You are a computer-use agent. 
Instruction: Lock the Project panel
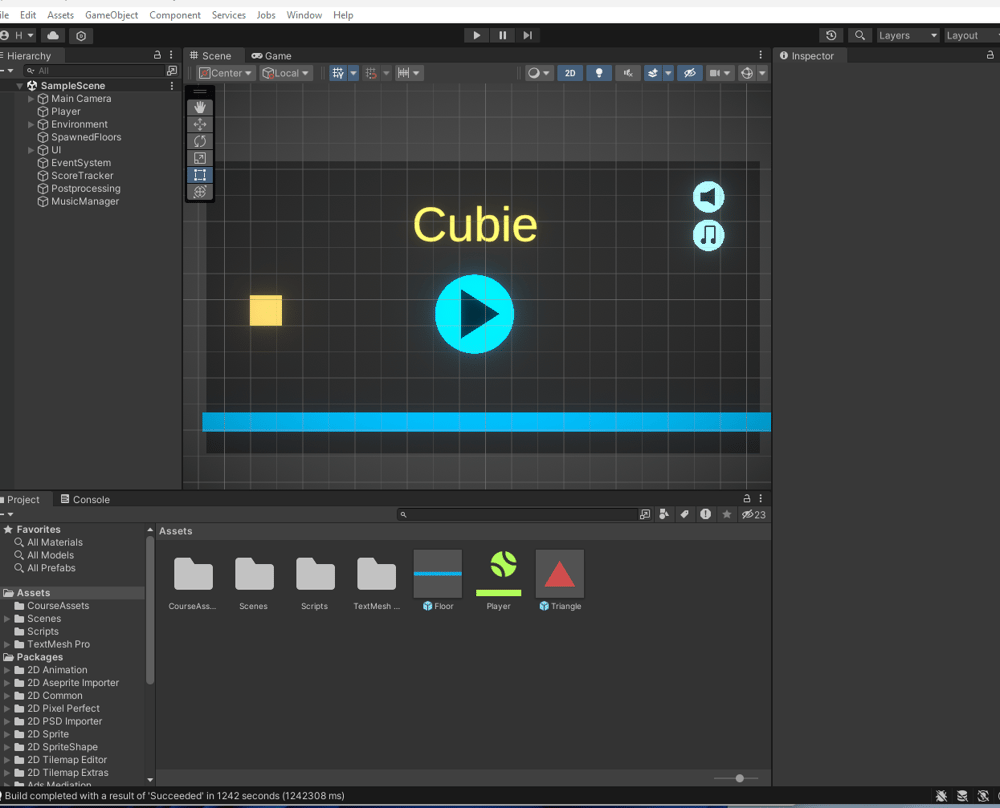pos(746,499)
